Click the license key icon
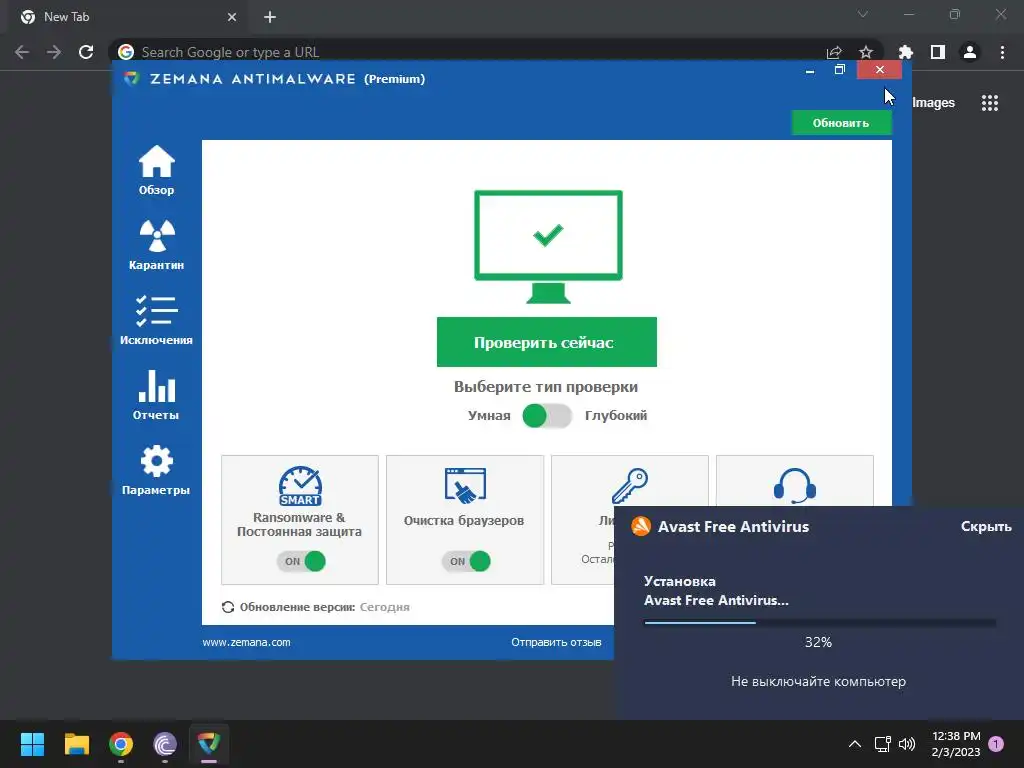 pyautogui.click(x=630, y=486)
